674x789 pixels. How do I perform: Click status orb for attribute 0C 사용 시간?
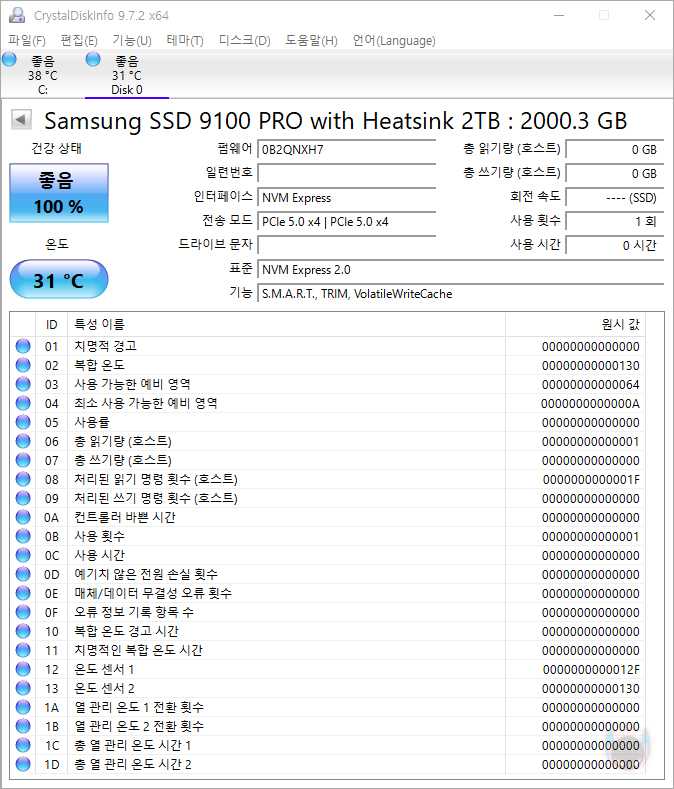23,555
